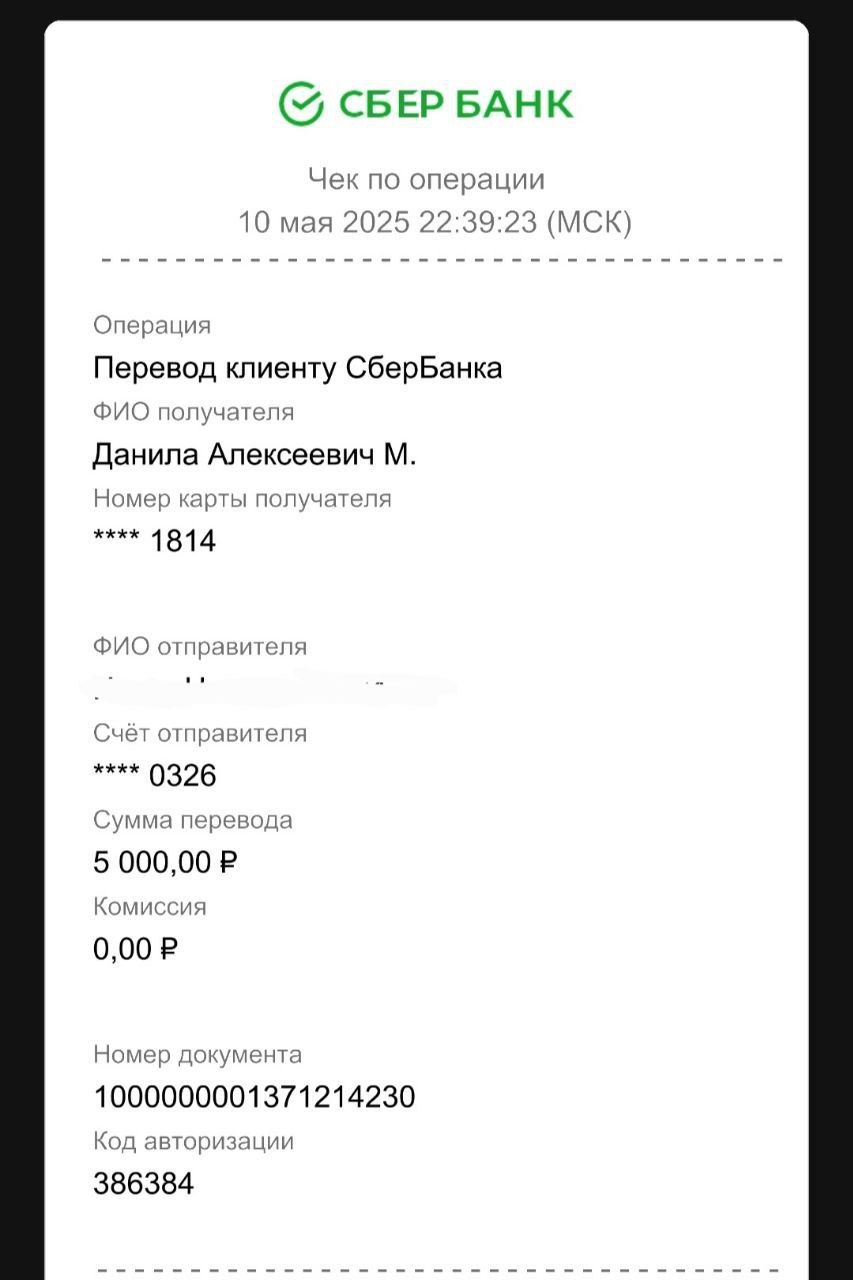Select the Номер карты получателя label
Screen dimensions: 853x1280
pos(242,499)
